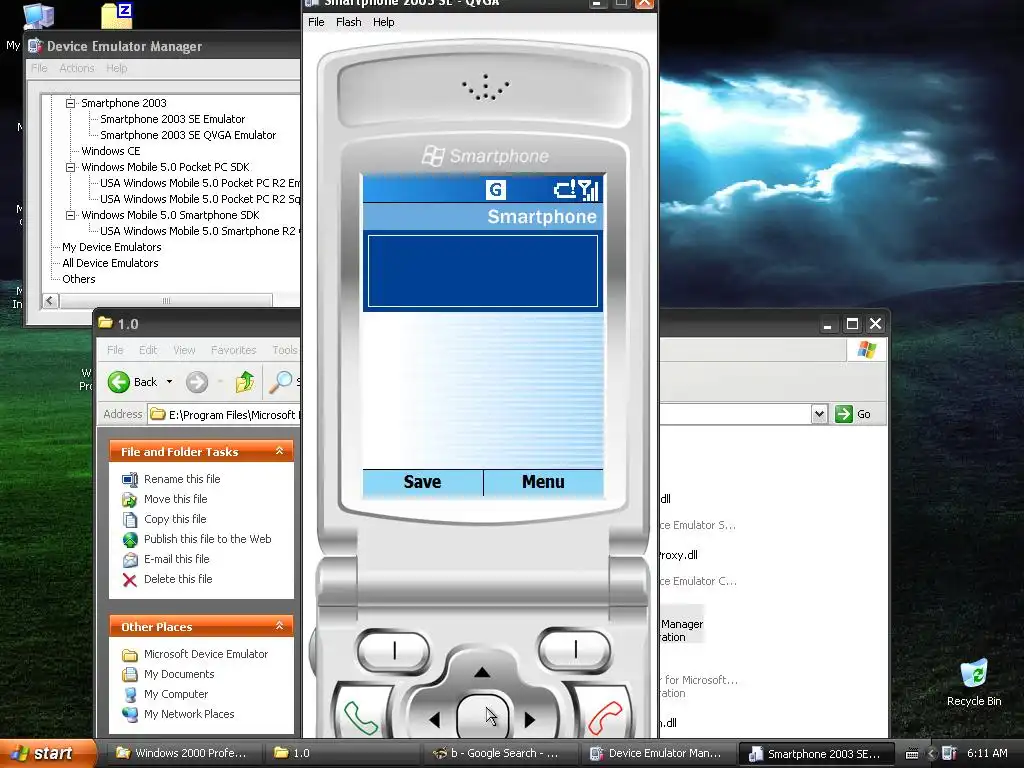The width and height of the screenshot is (1024, 768).
Task: Open the Recycle Bin desktop icon
Action: pos(974,683)
